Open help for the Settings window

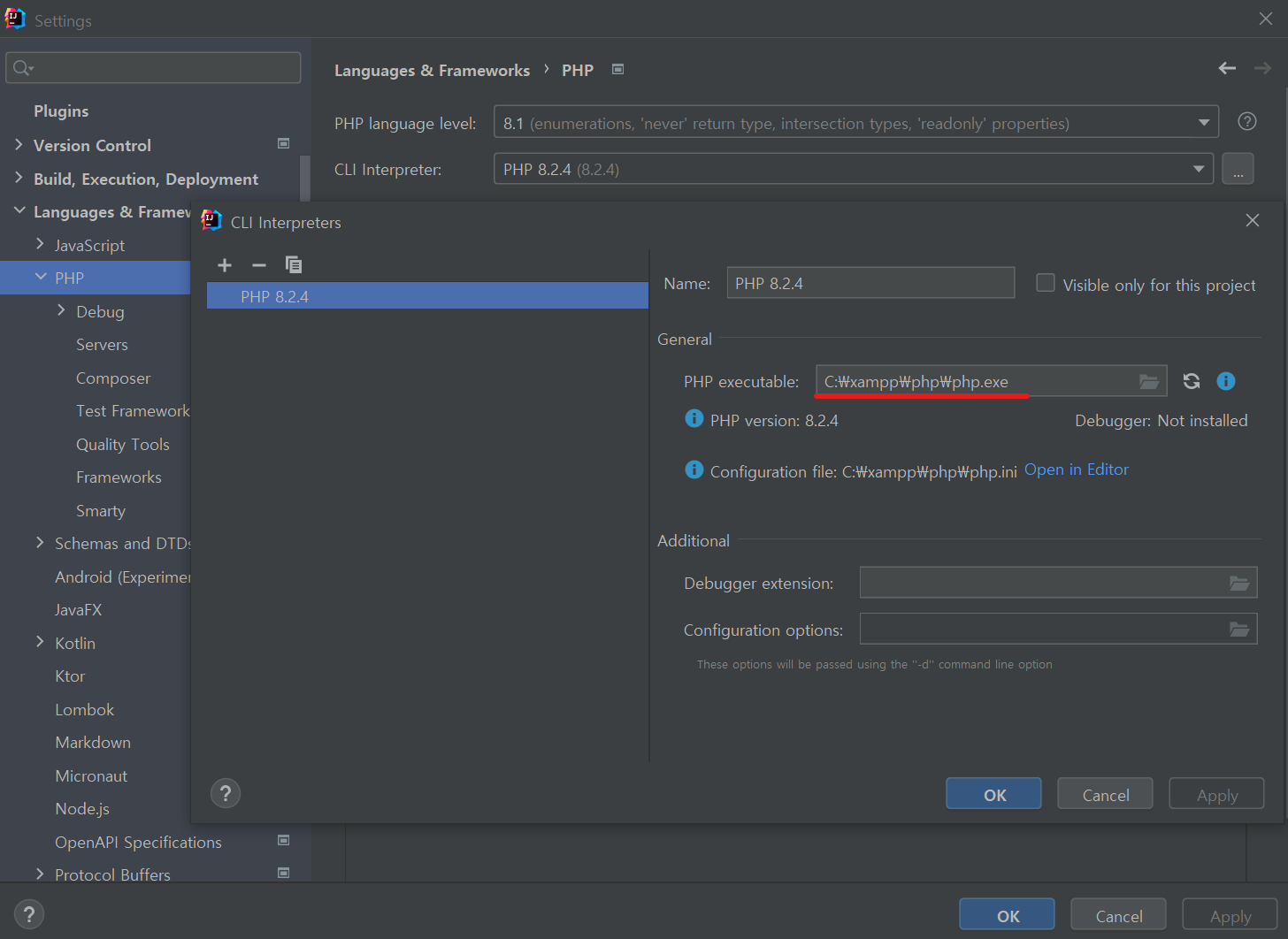[29, 914]
